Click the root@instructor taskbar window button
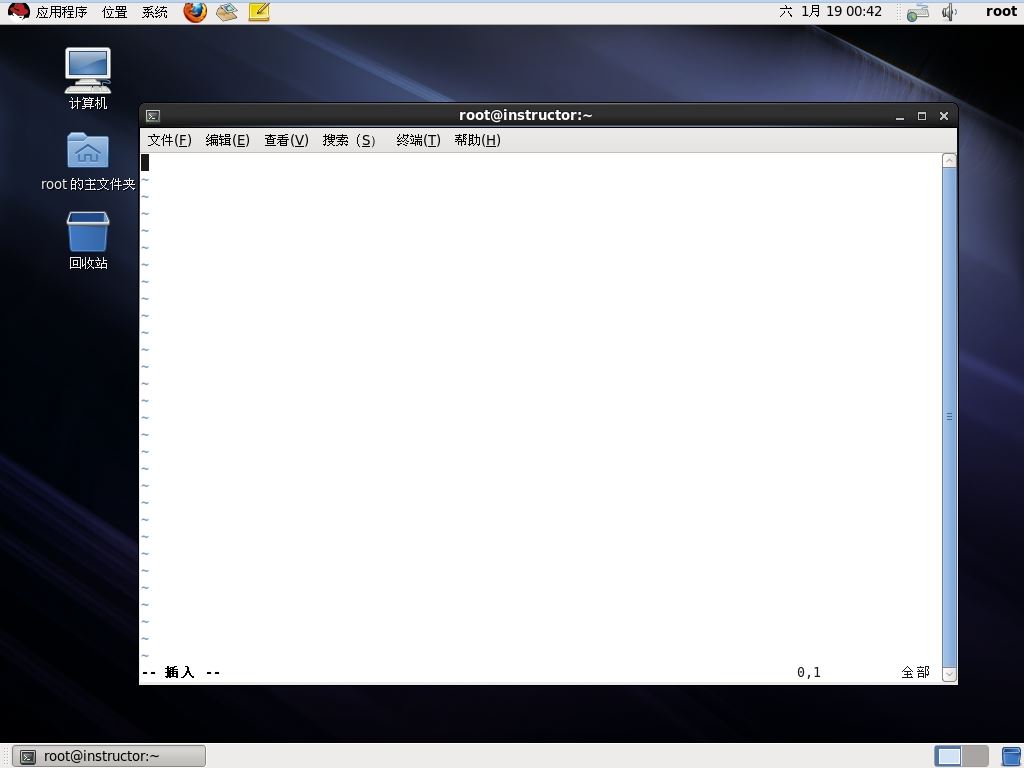Screen dimensions: 1024x768 tap(109, 756)
